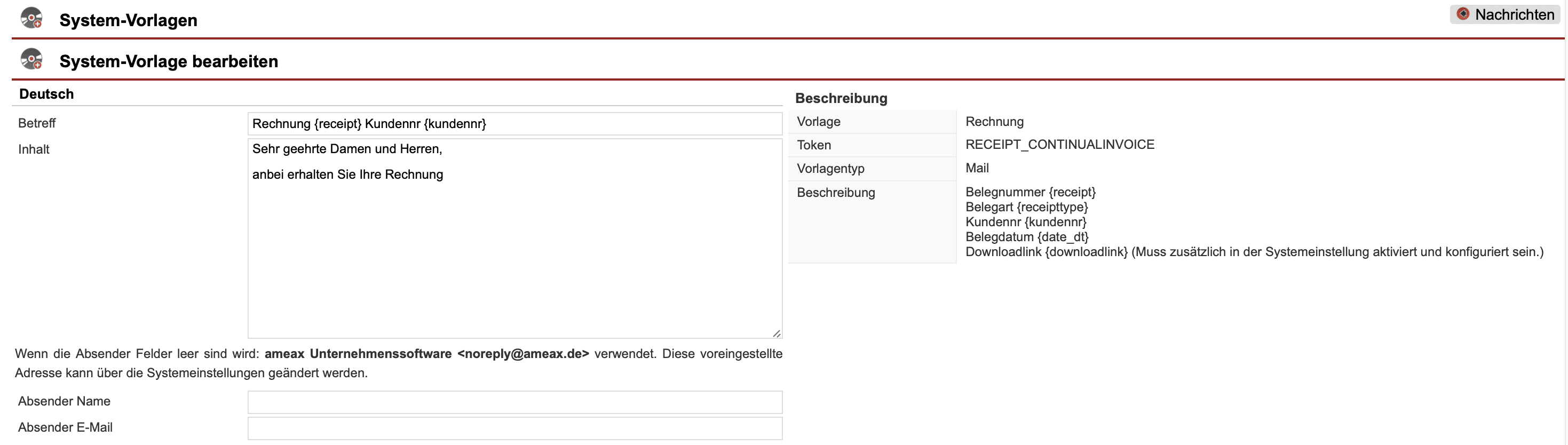Focus the Inhalt text area
This screenshot has height=445, width=1568.
pyautogui.click(x=514, y=243)
